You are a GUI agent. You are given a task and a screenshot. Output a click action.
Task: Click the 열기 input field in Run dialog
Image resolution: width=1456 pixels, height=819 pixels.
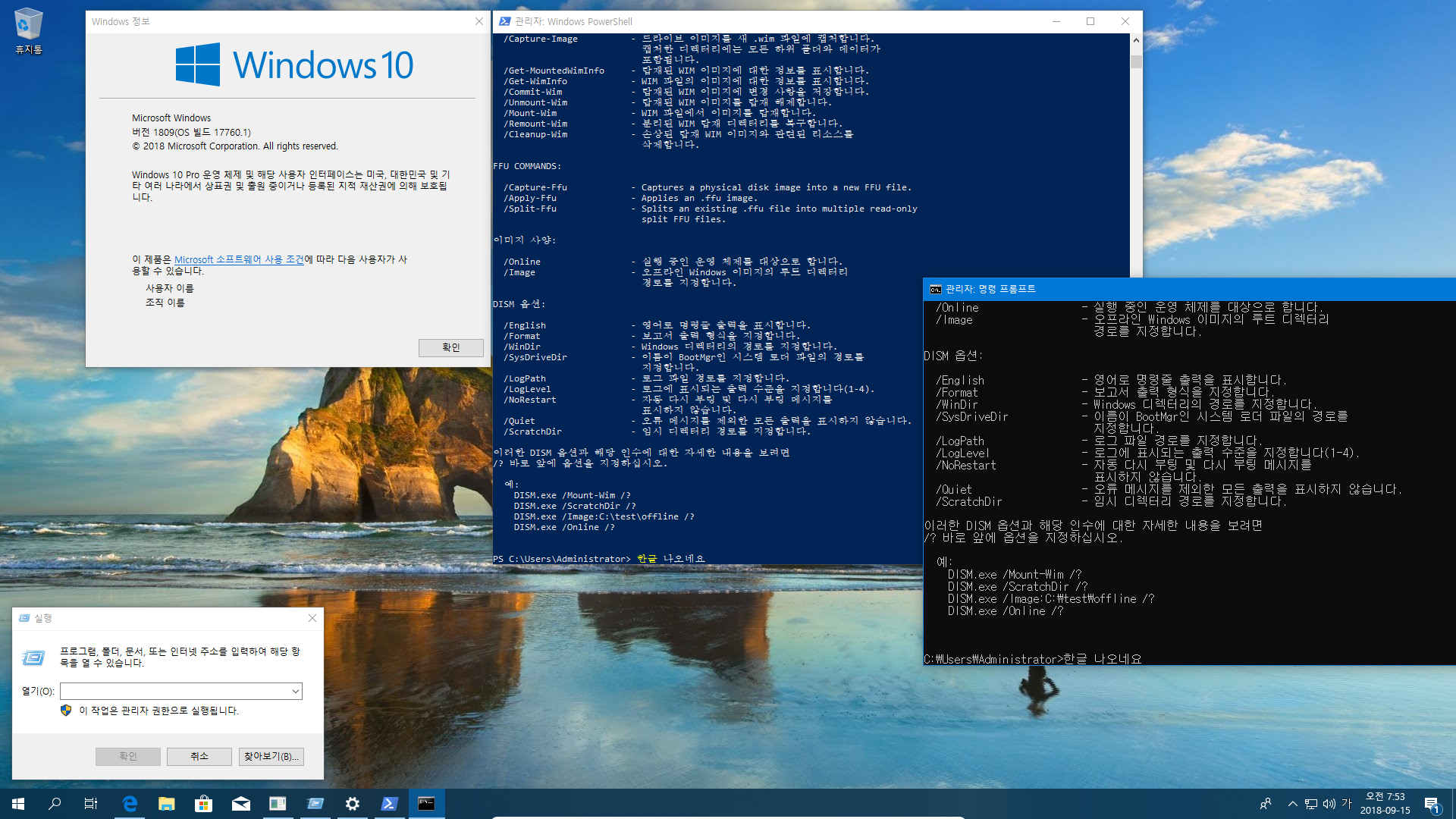[x=175, y=691]
